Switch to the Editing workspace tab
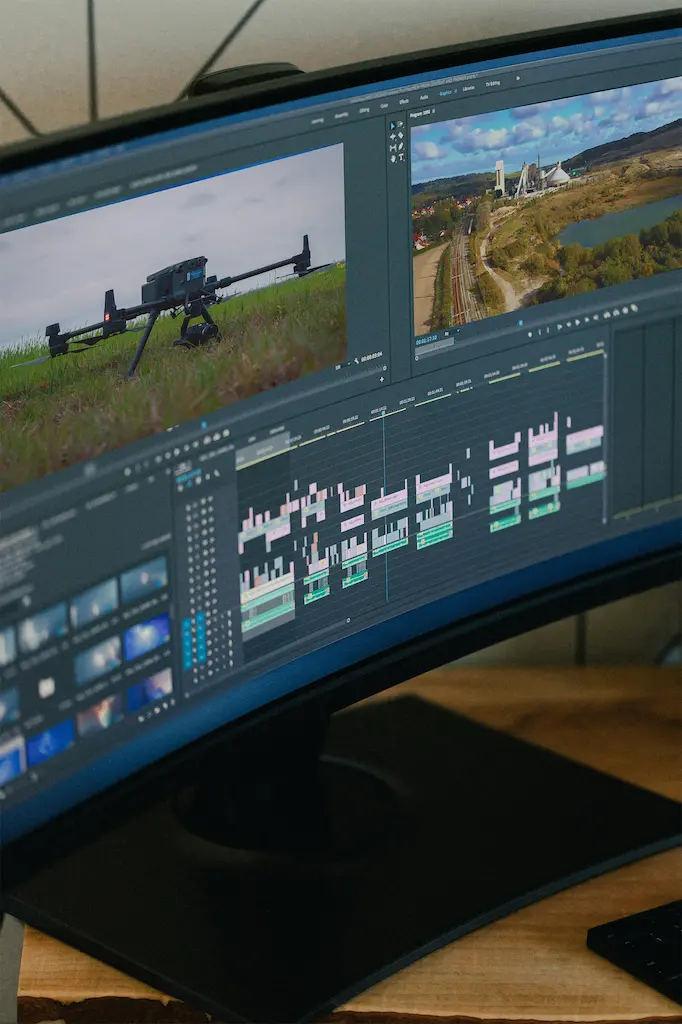This screenshot has width=682, height=1024. [x=365, y=110]
